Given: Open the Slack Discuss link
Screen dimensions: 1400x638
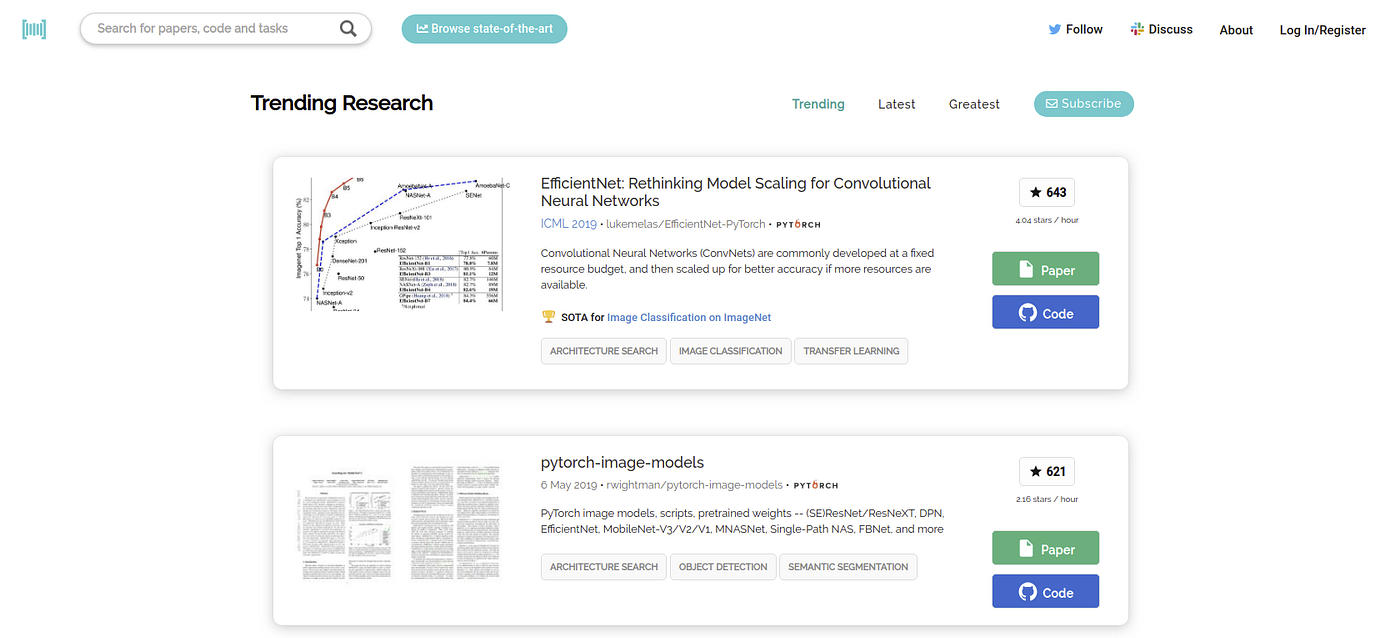Looking at the screenshot, I should 1161,29.
